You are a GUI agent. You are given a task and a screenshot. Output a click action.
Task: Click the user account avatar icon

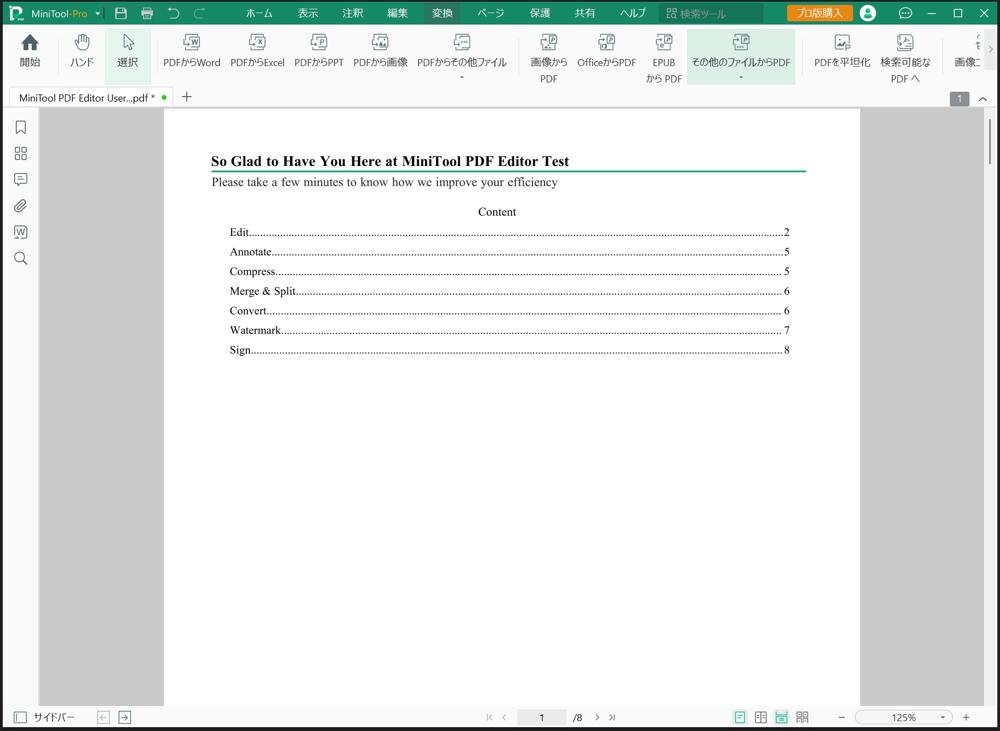(x=867, y=13)
